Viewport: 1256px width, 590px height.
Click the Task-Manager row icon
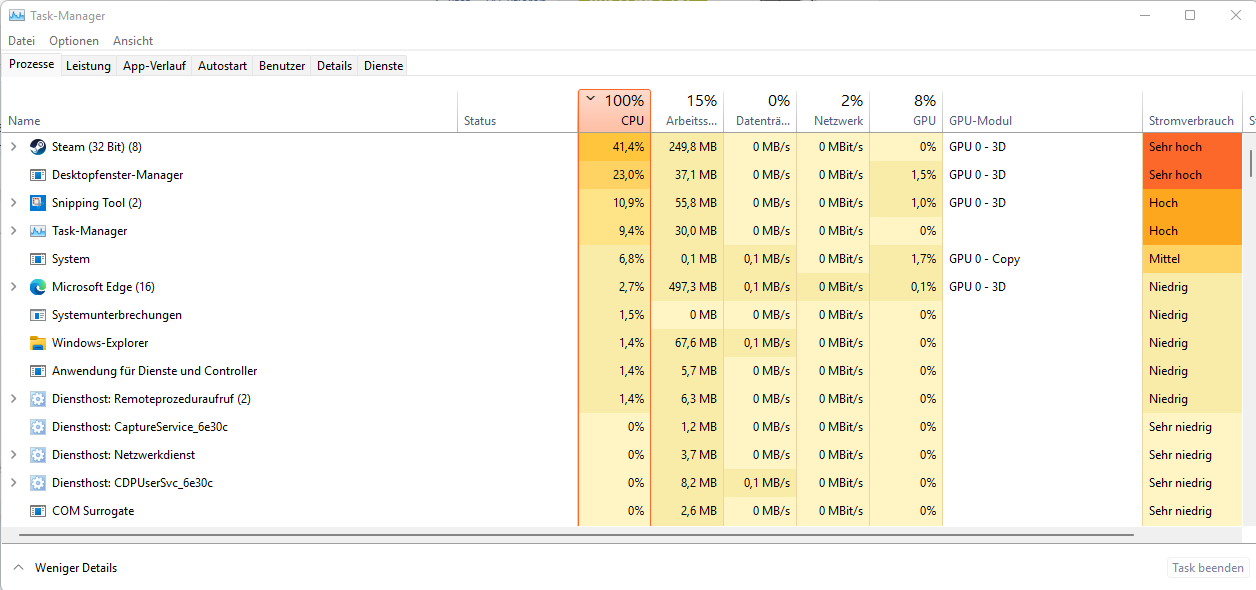38,231
